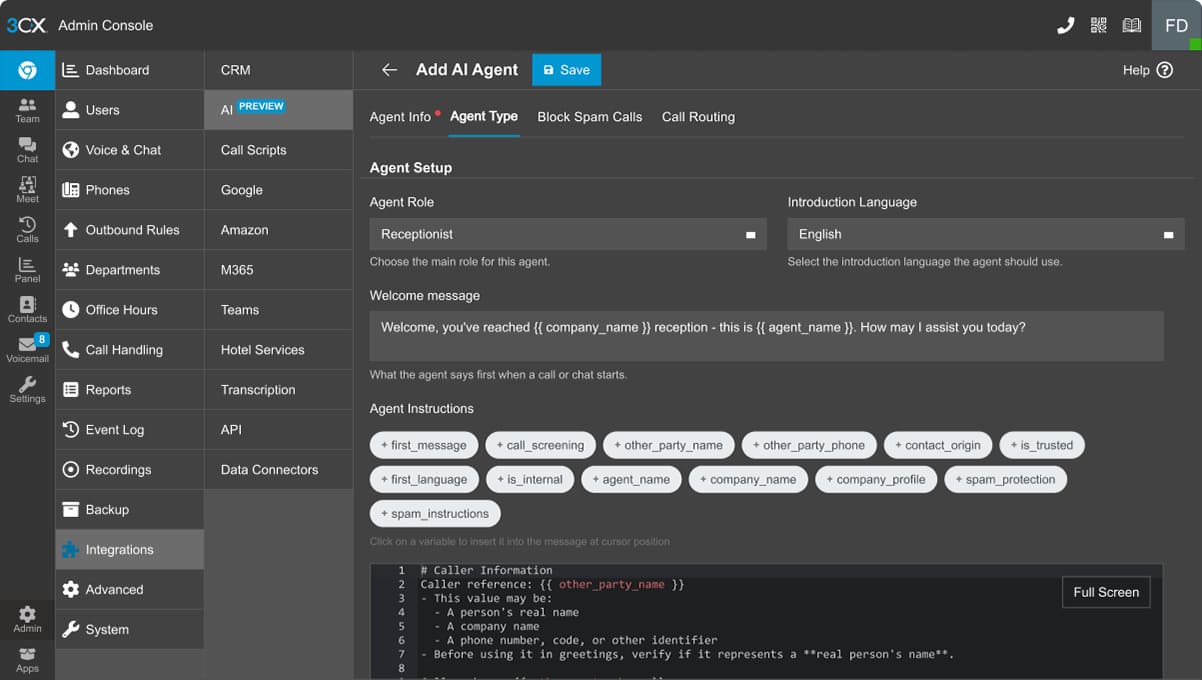Image resolution: width=1202 pixels, height=680 pixels.
Task: Expand the Introduction Language dropdown
Action: pos(985,234)
